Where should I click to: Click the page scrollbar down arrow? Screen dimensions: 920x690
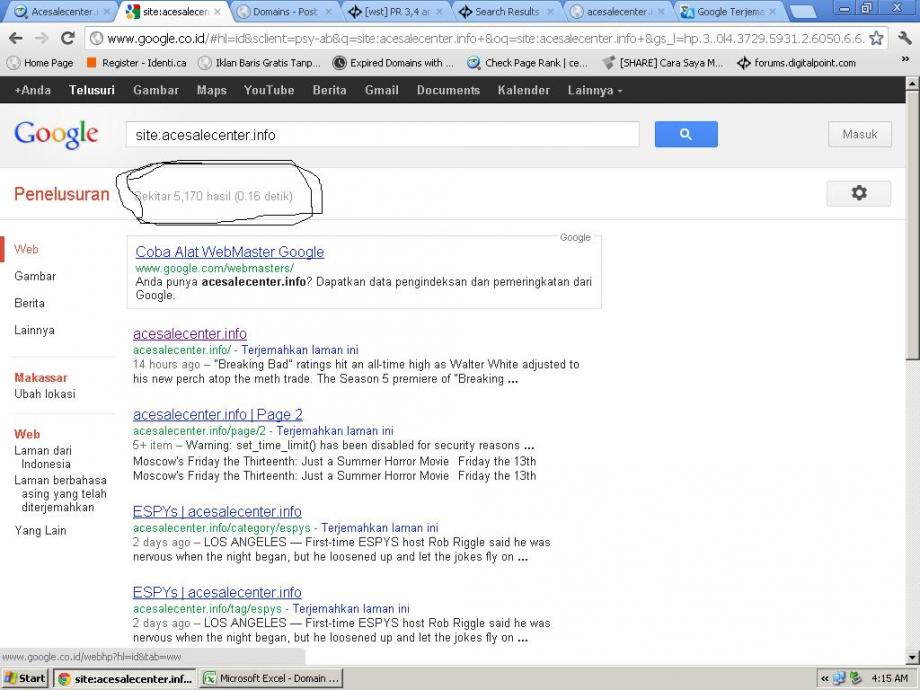click(913, 657)
